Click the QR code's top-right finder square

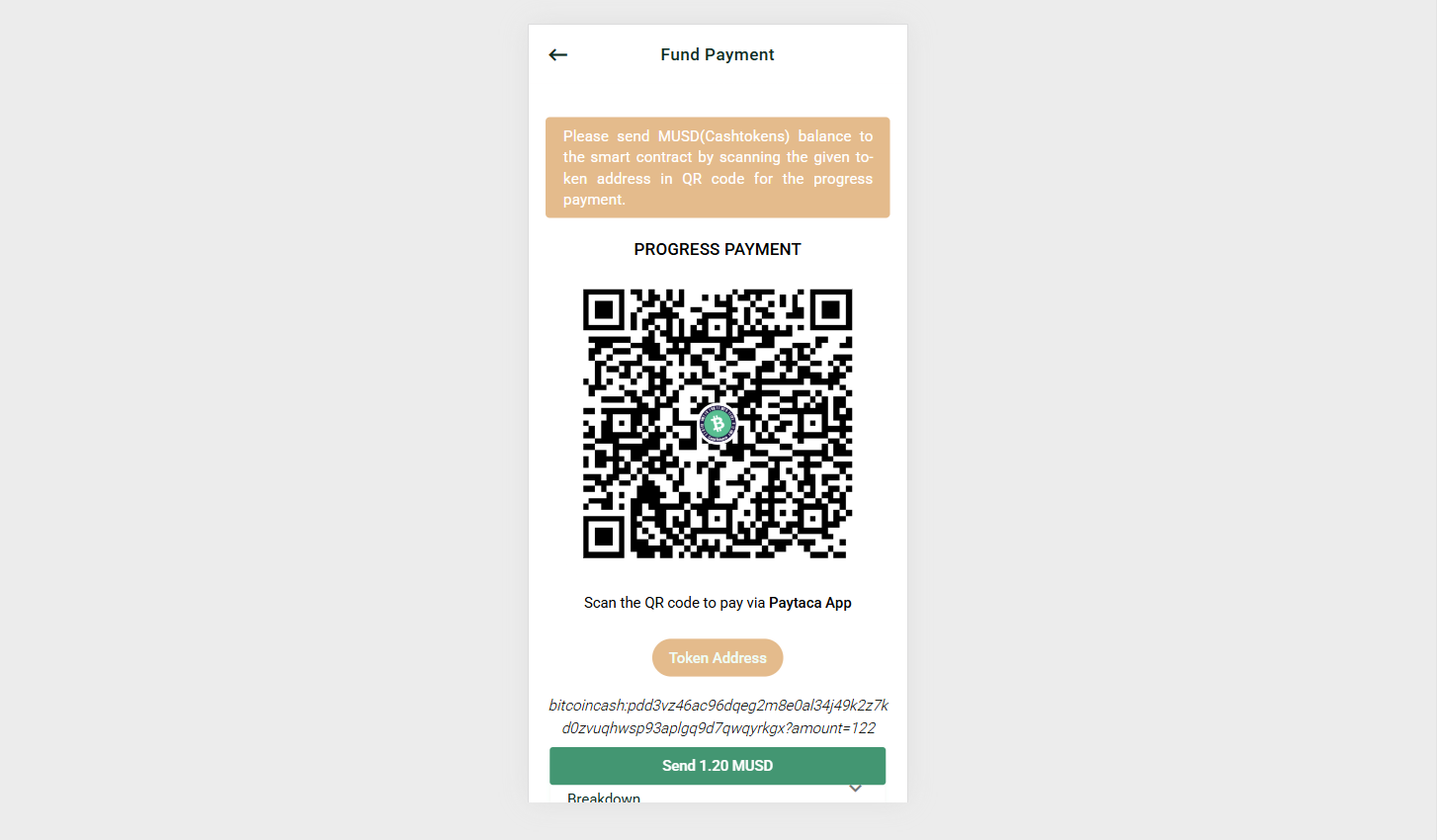(x=831, y=310)
